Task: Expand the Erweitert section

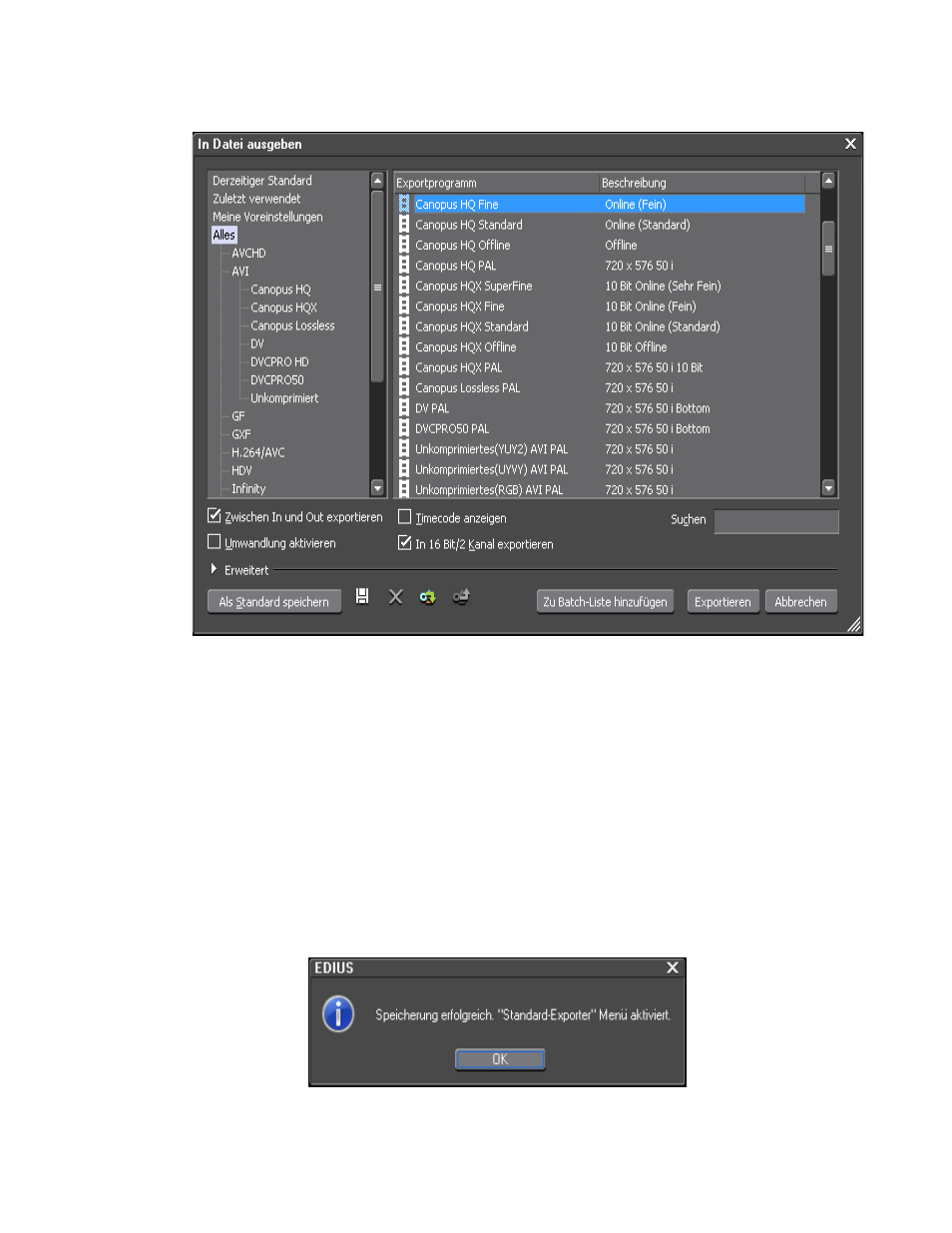Action: [214, 569]
